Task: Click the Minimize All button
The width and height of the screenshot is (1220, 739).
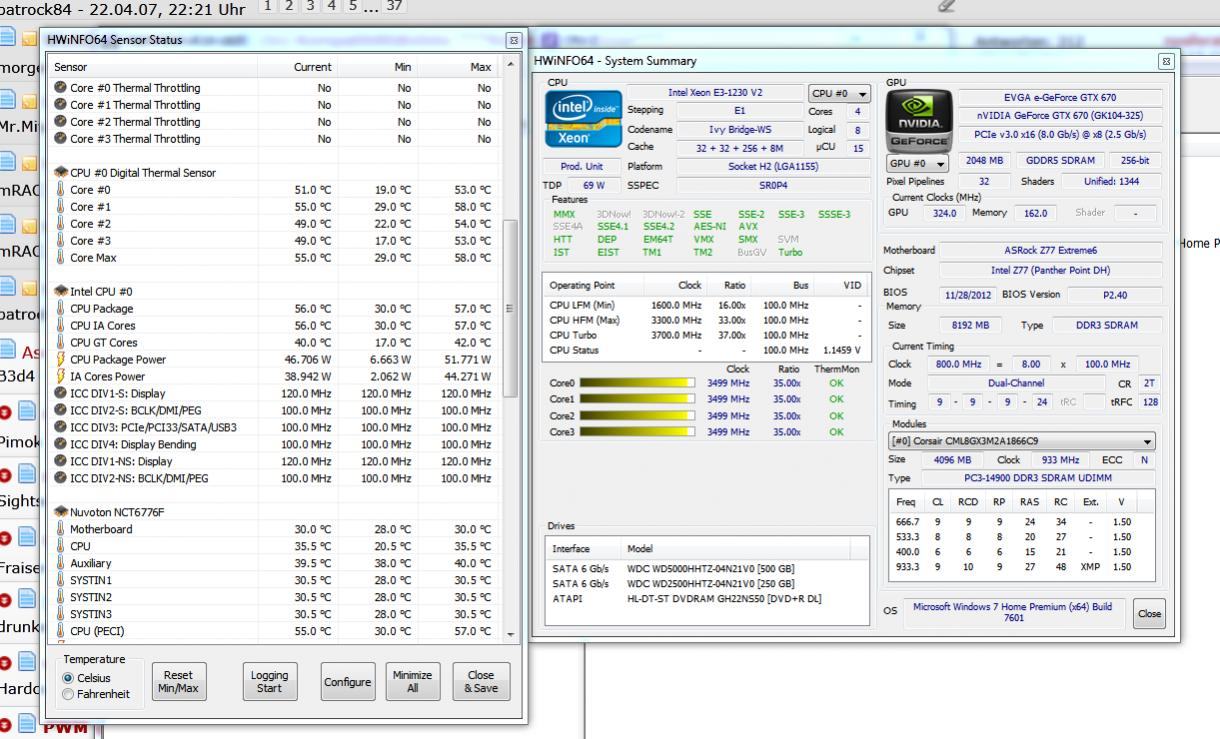Action: coord(412,682)
